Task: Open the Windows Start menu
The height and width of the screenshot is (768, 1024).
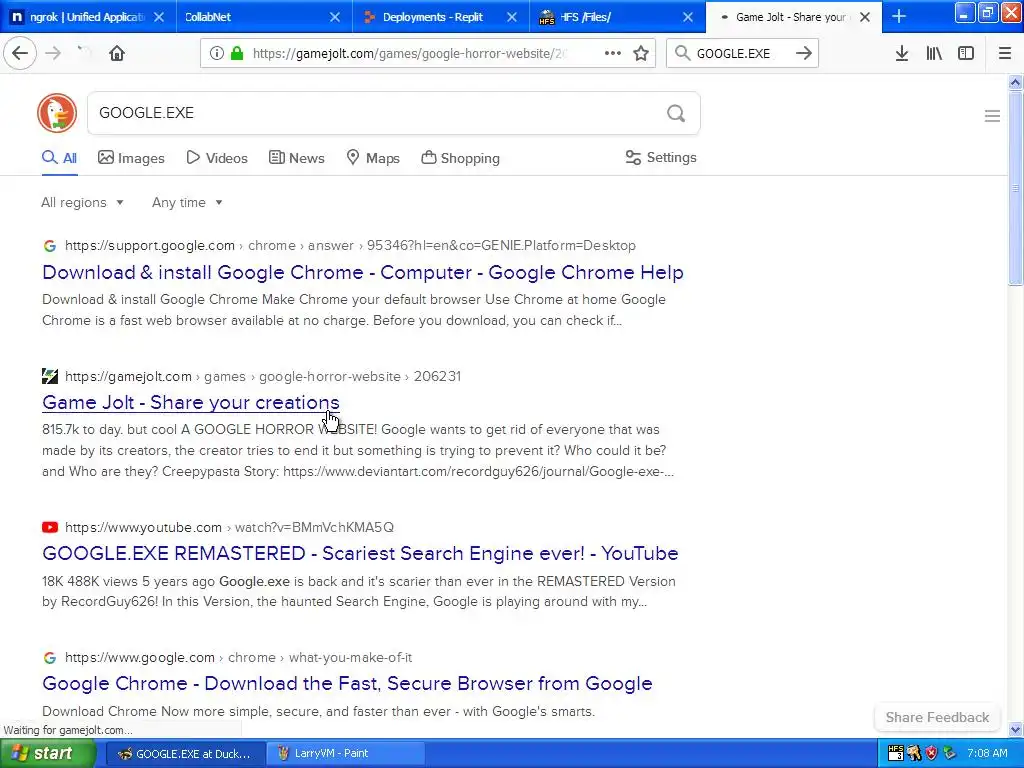Action: 47,753
